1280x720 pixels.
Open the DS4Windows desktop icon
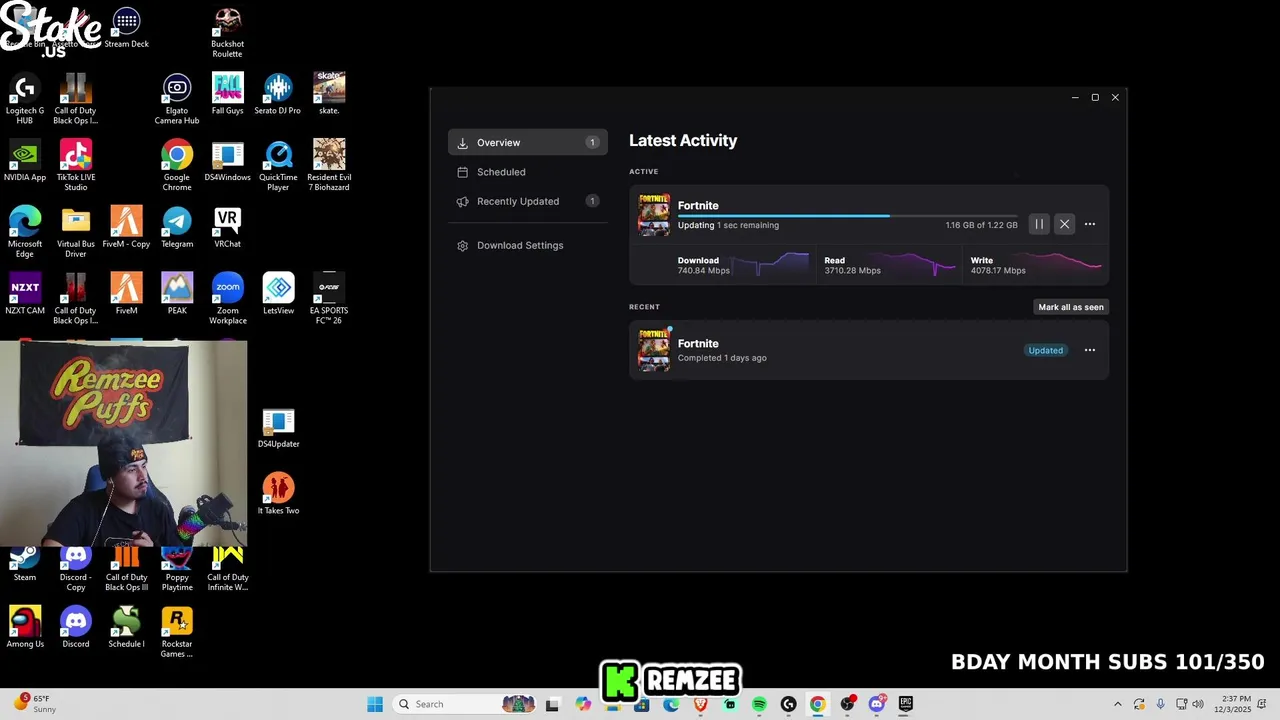click(227, 162)
